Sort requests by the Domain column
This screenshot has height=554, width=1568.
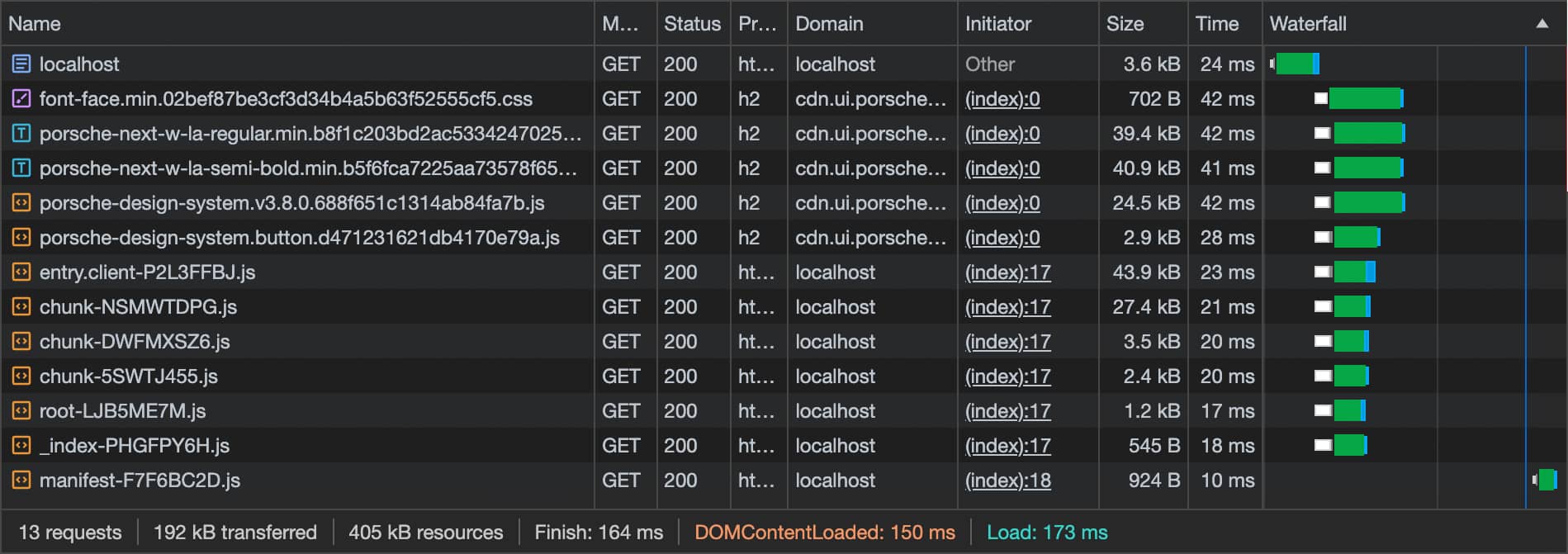pos(829,24)
